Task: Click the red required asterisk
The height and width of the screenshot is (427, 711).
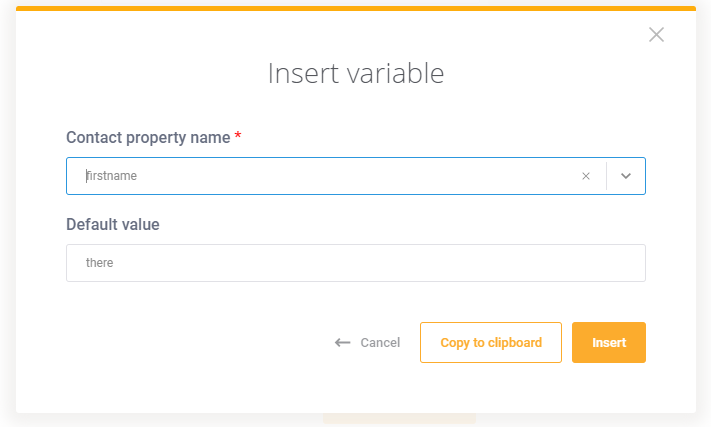Action: tap(238, 136)
